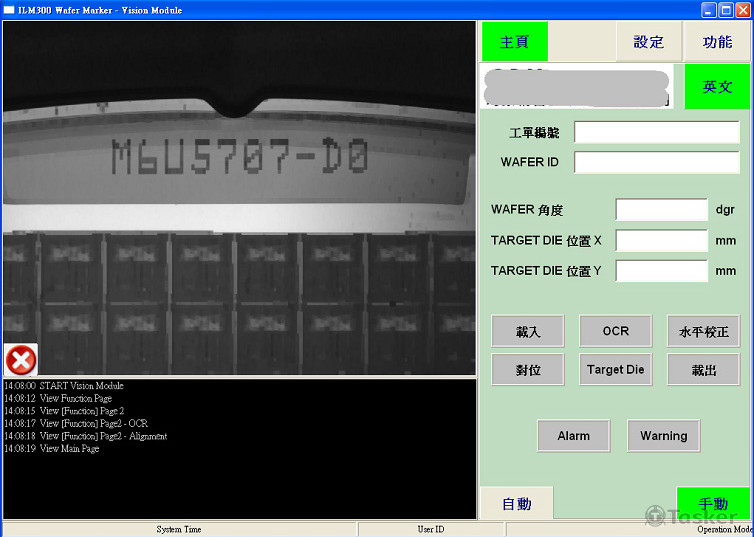This screenshot has height=537, width=754.
Task: Click the application icon in title bar
Action: point(9,9)
